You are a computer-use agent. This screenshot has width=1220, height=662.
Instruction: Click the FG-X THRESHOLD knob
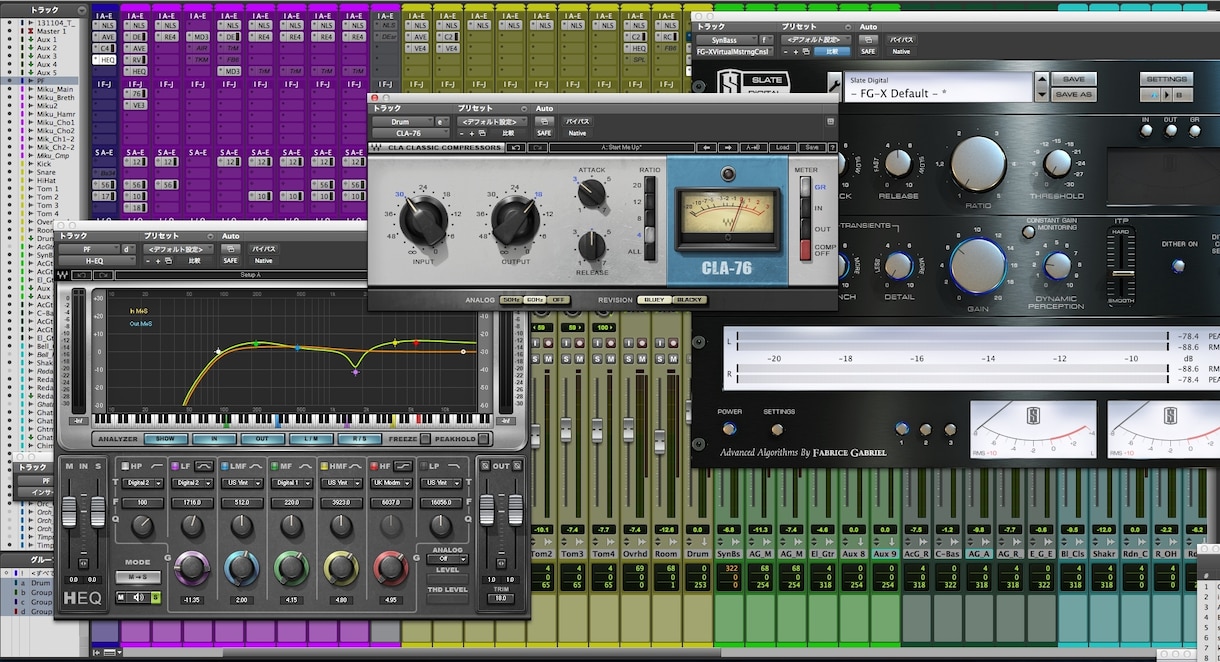(1058, 163)
